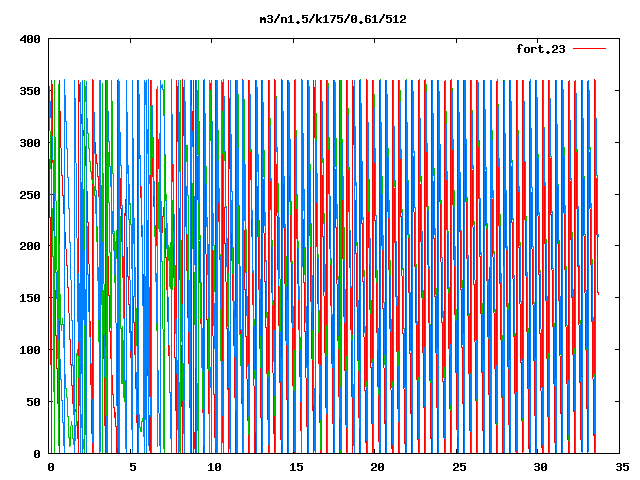Click the x-axis label 20

coord(377,467)
